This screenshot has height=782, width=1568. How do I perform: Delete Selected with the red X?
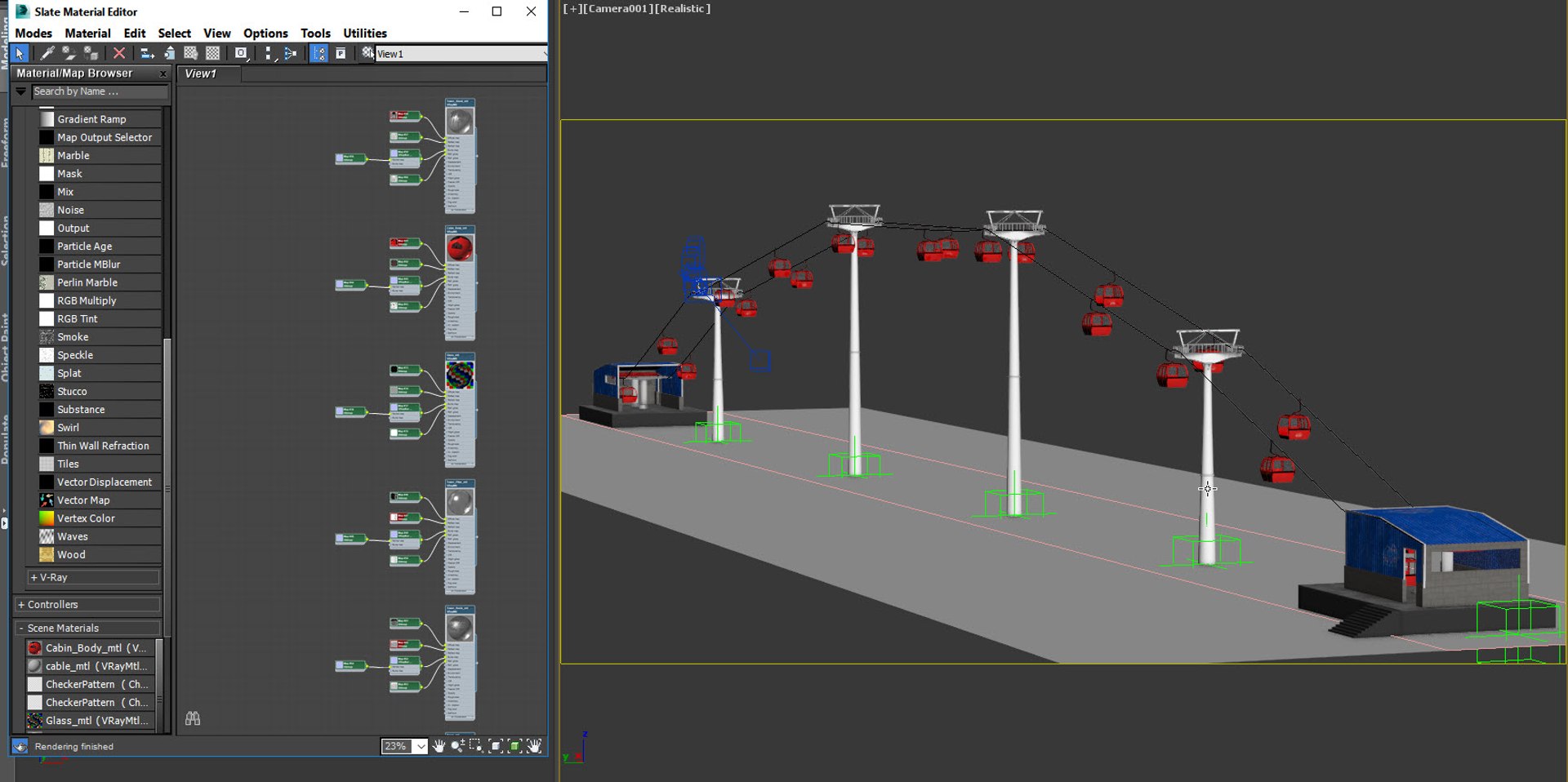[x=119, y=53]
